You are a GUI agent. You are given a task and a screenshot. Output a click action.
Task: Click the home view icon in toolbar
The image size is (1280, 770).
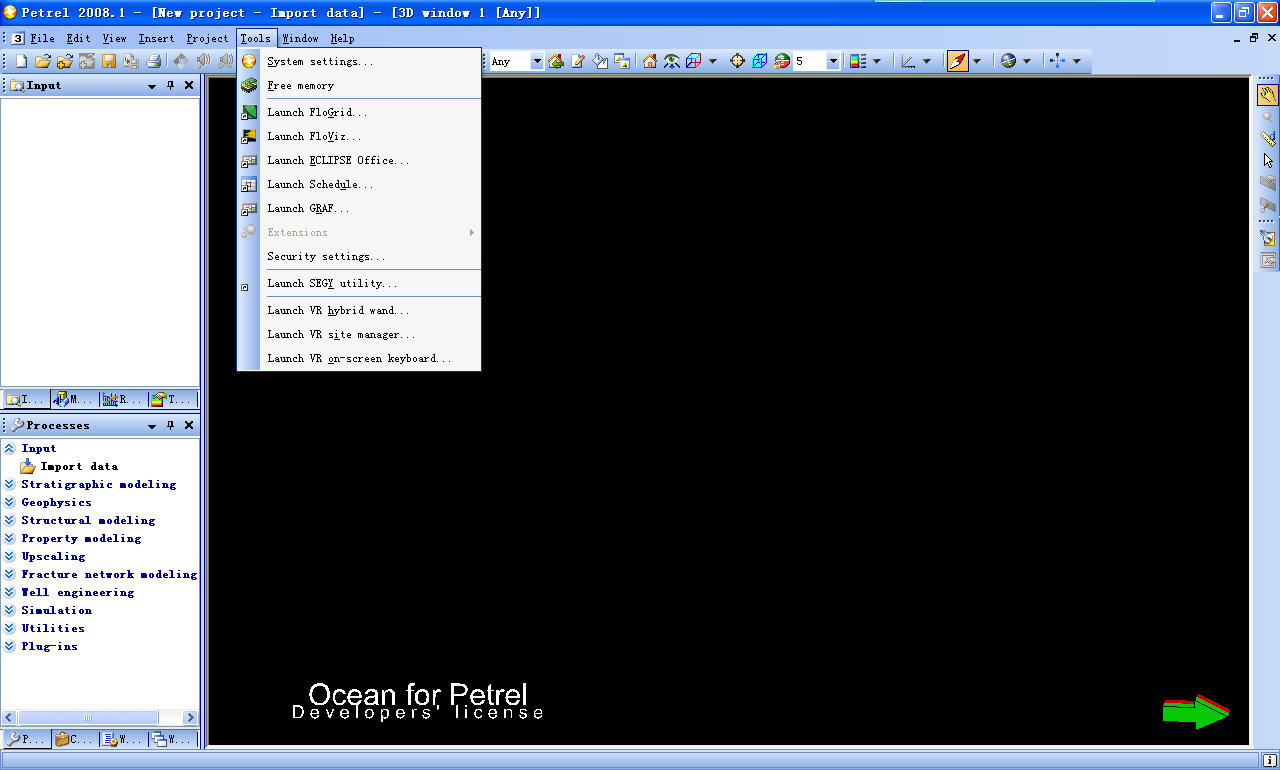(x=650, y=61)
